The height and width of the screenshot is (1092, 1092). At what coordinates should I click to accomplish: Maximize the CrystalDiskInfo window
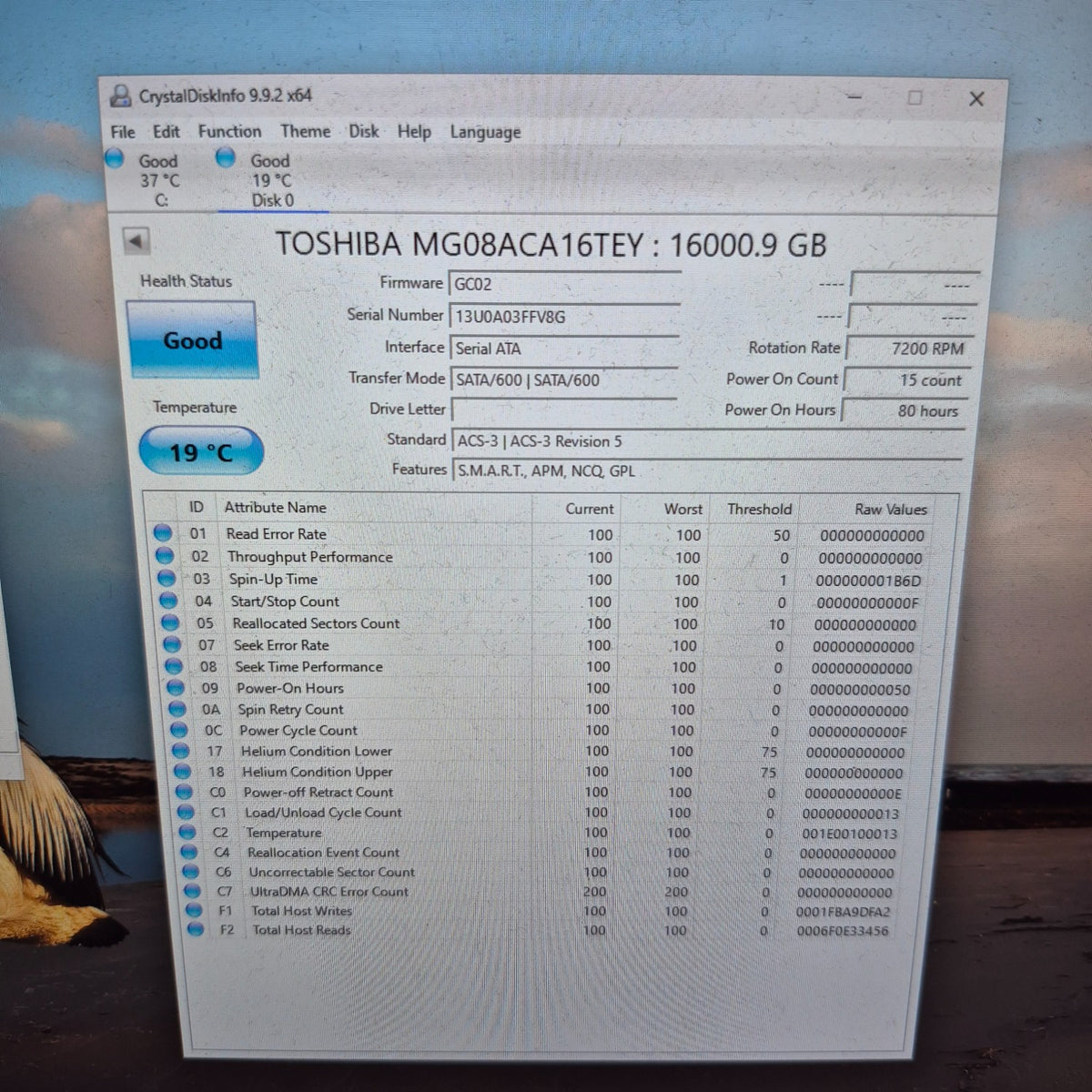[x=915, y=97]
